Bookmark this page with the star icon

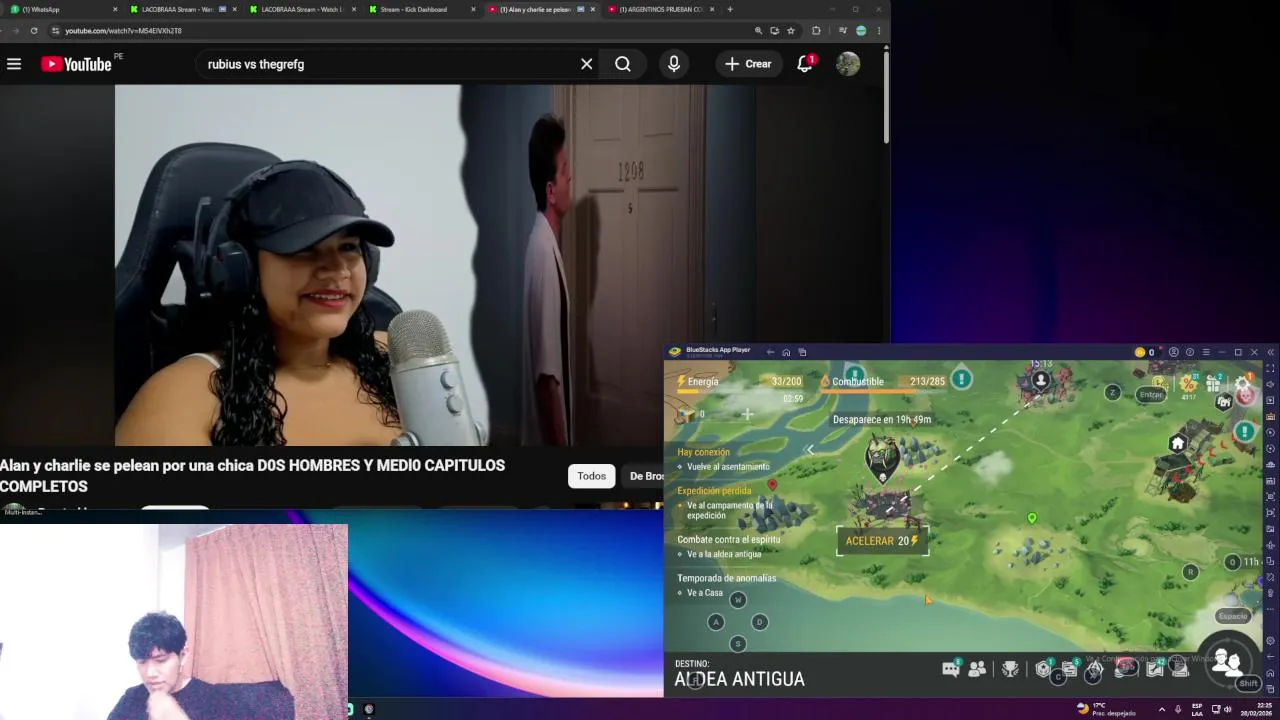coord(791,31)
